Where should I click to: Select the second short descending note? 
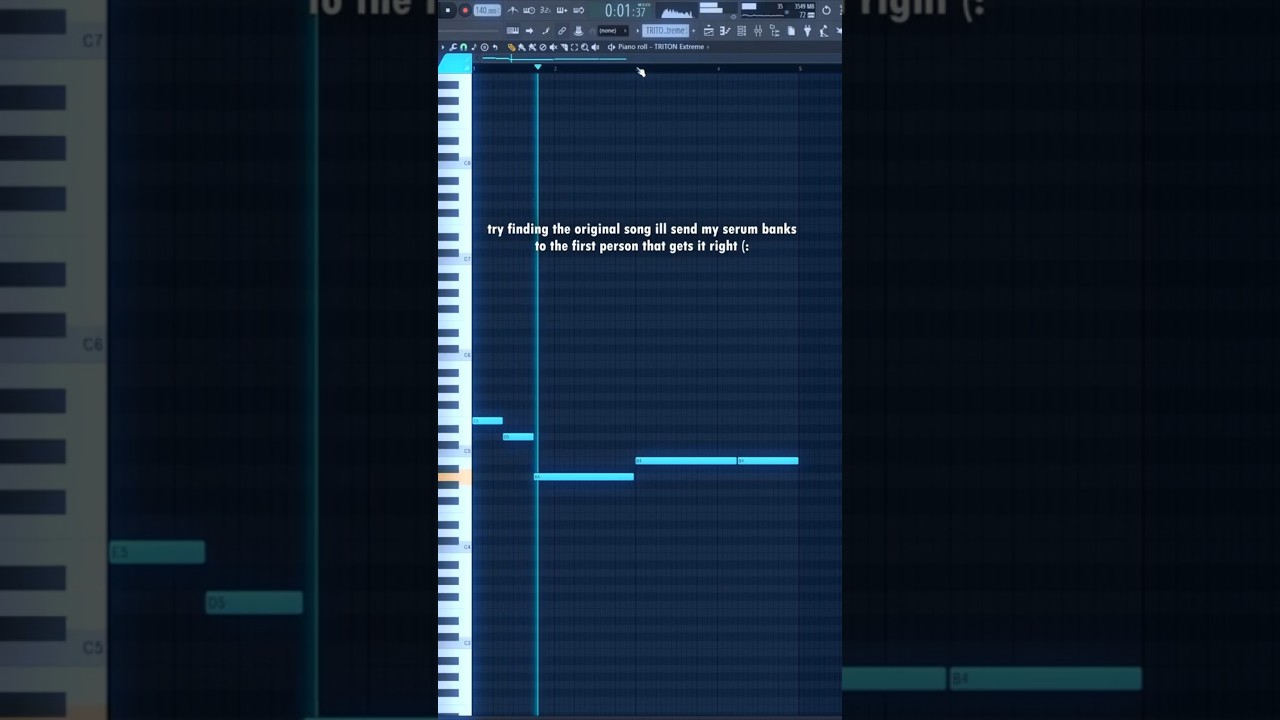click(x=518, y=437)
